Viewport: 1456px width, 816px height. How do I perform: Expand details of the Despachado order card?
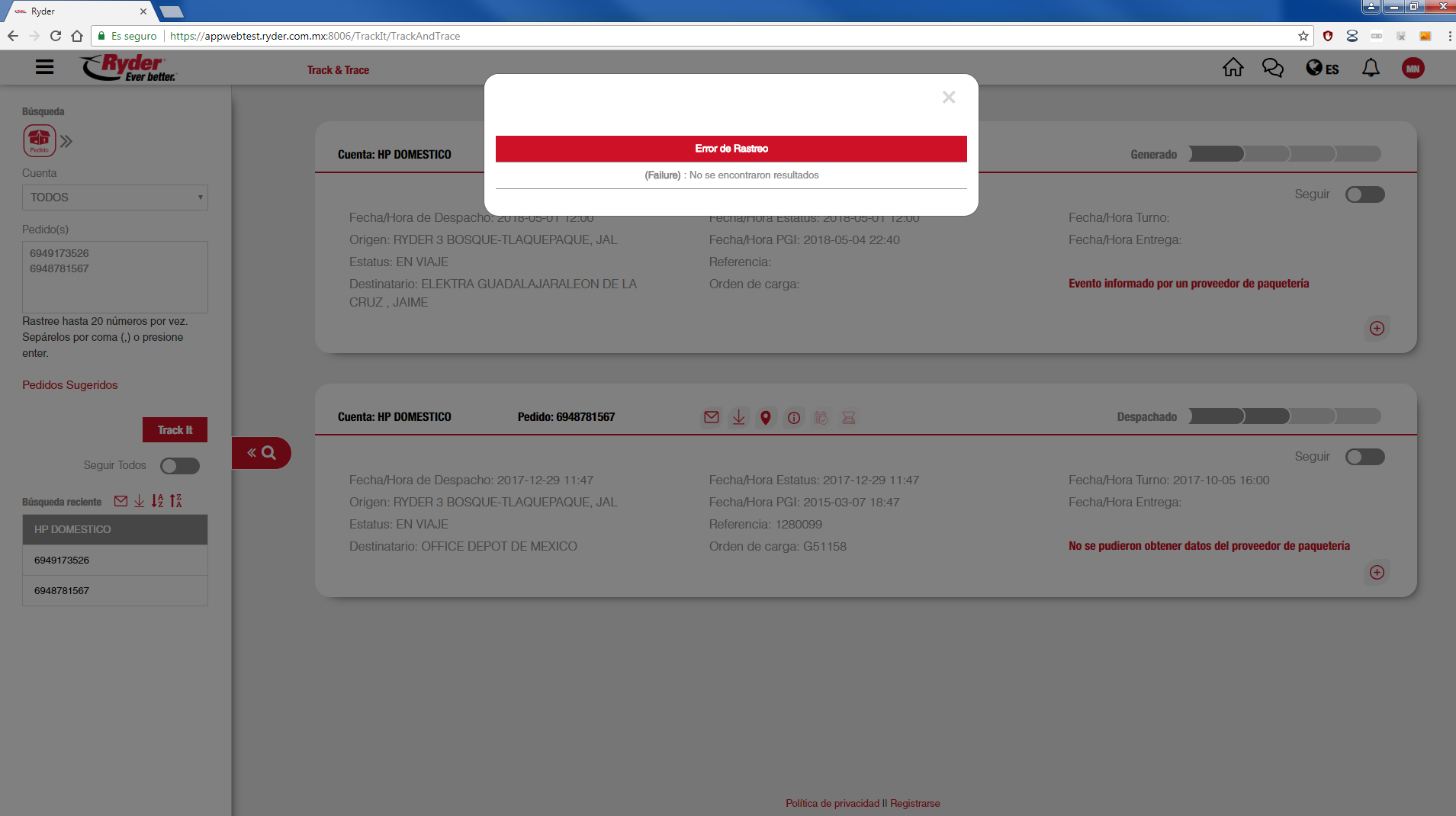click(x=1377, y=572)
